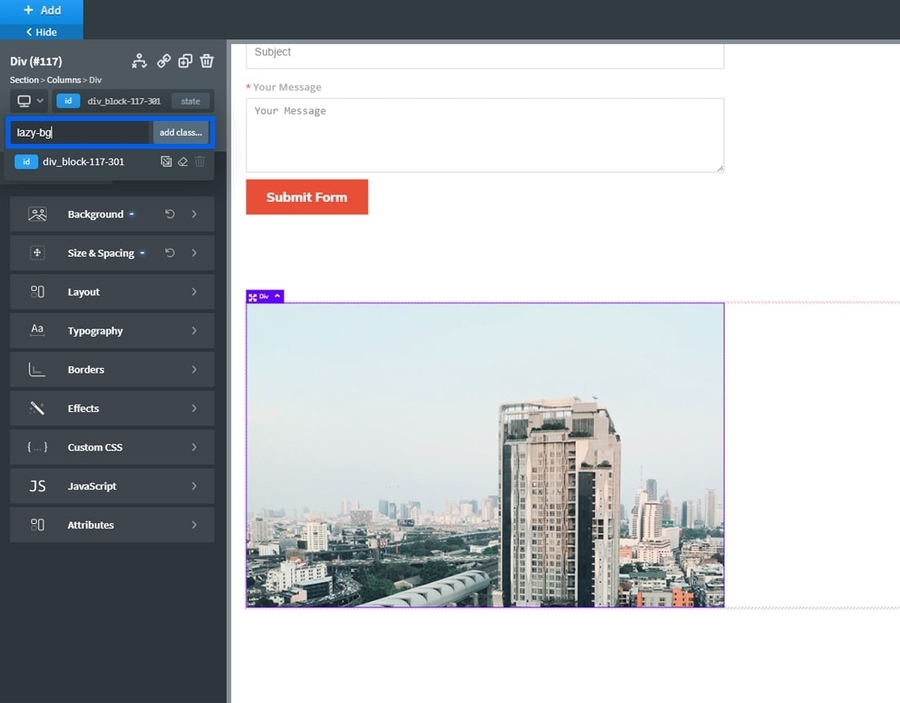Duplicate the Div using the copy icon
The width and height of the screenshot is (900, 703).
click(185, 61)
